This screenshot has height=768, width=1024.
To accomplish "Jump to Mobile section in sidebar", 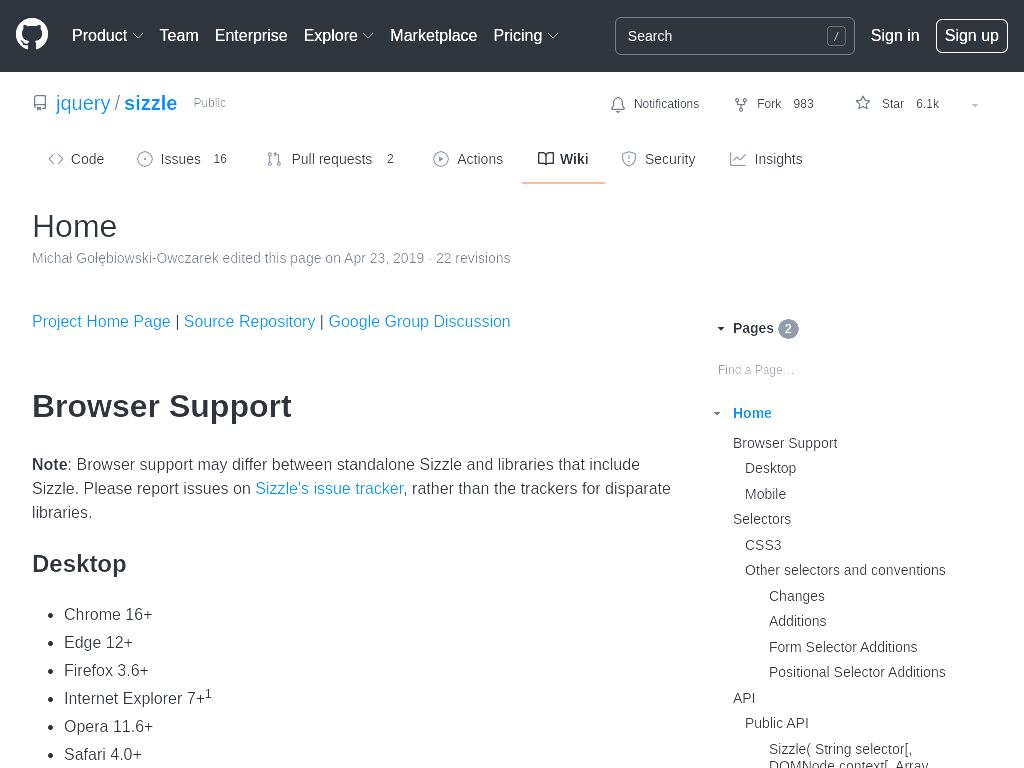I will tap(765, 494).
